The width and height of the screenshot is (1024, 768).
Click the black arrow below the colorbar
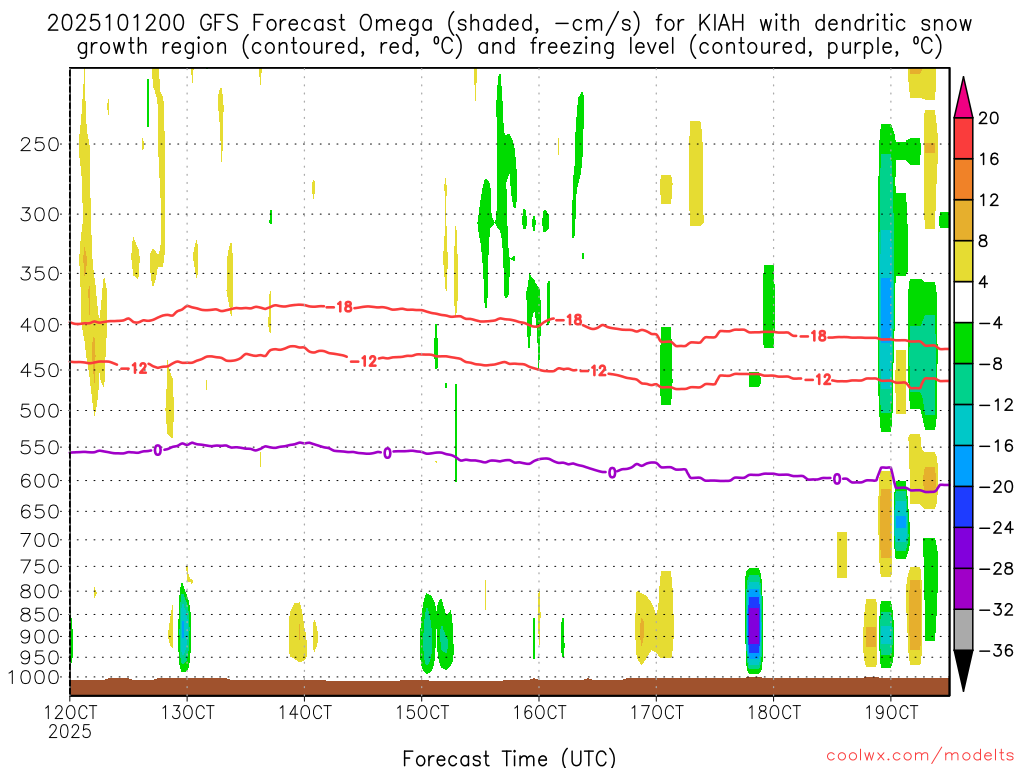(x=963, y=670)
